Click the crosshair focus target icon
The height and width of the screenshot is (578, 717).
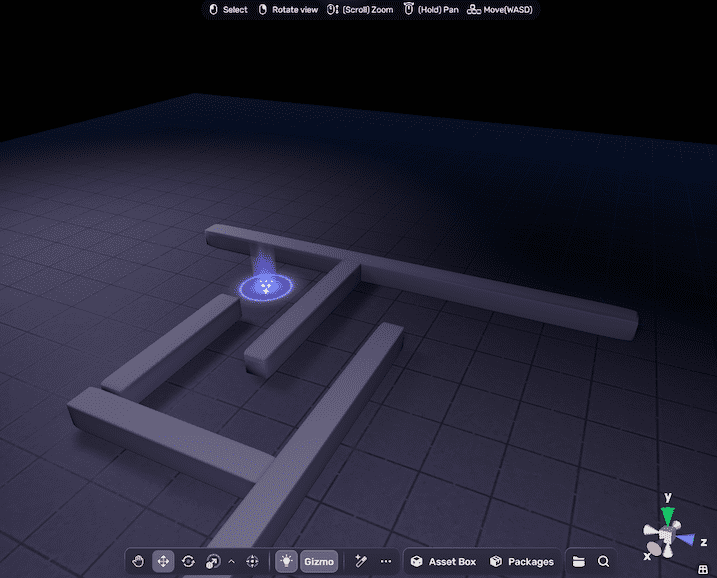252,561
